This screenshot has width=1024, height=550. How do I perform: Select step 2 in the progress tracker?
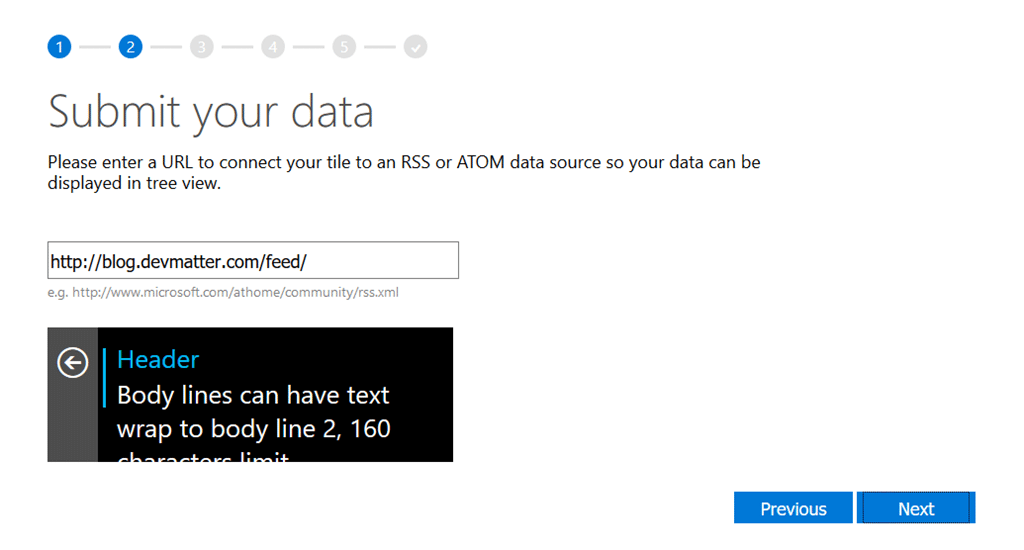point(130,47)
